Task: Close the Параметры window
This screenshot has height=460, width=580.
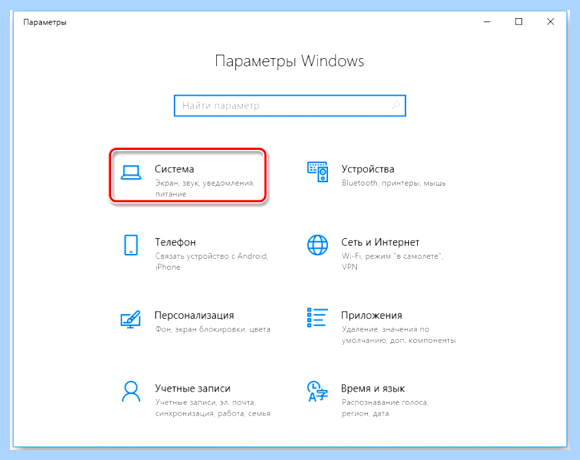Action: pos(550,22)
